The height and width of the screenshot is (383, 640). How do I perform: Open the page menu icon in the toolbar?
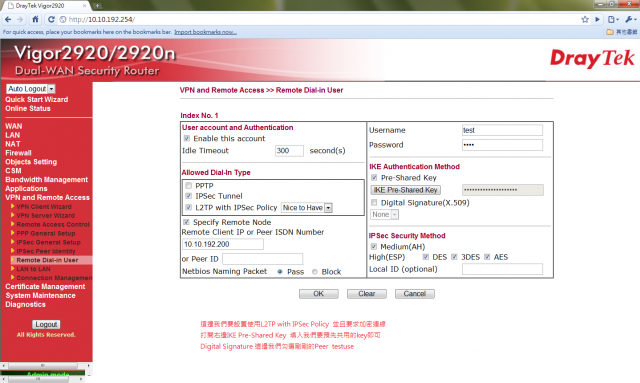coord(613,19)
